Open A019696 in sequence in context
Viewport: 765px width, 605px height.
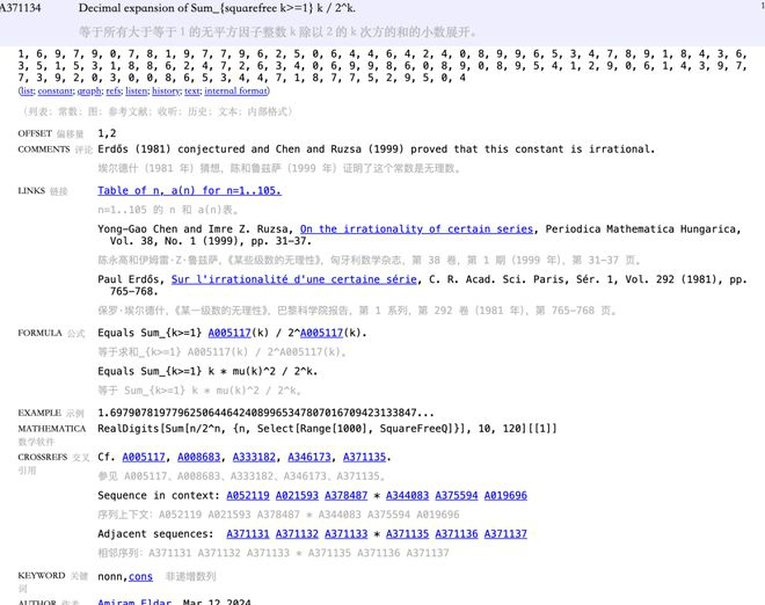point(506,495)
